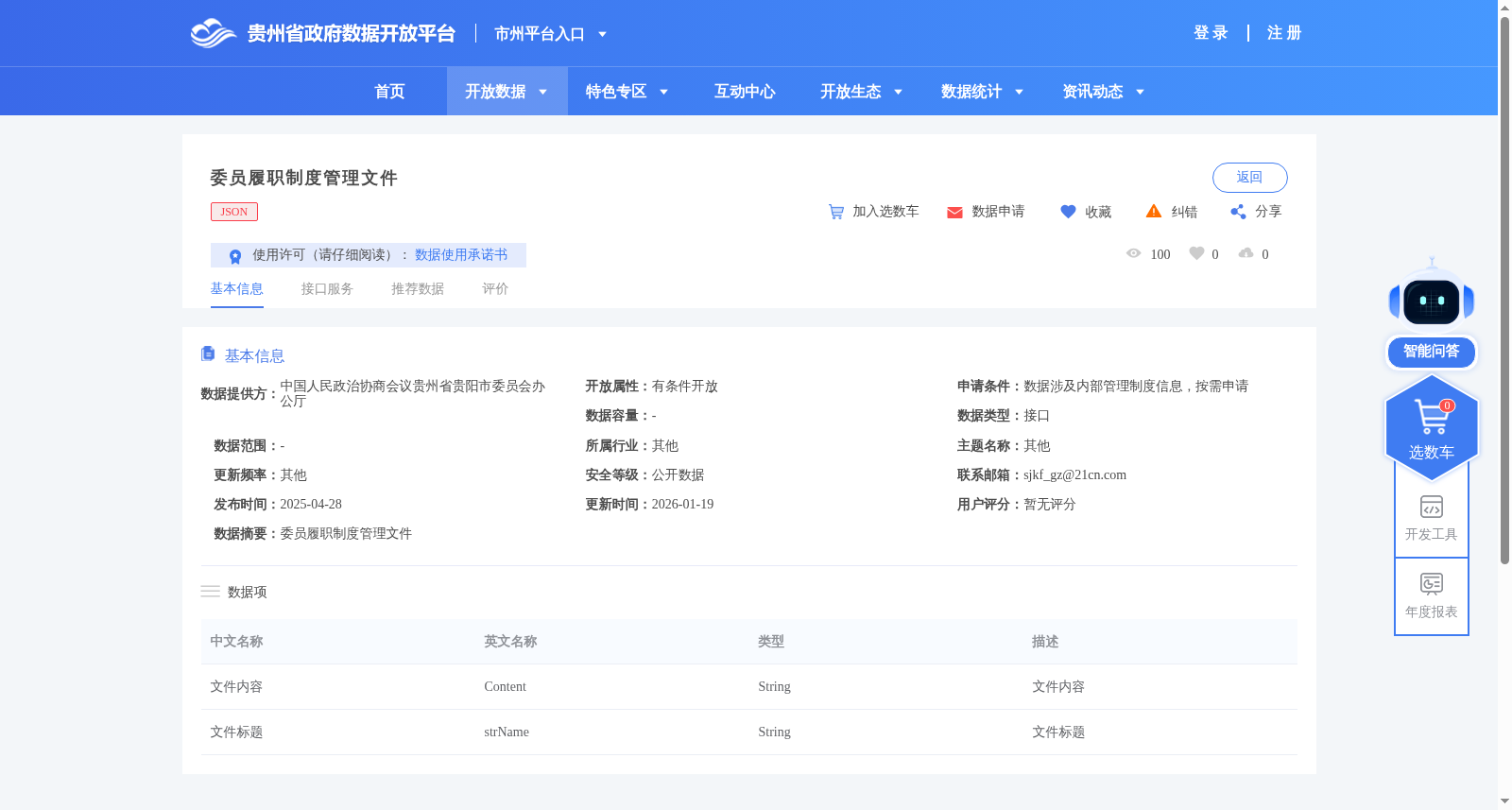The height and width of the screenshot is (810, 1512).
Task: Click the publish date 2025-04-28
Action: (x=311, y=505)
